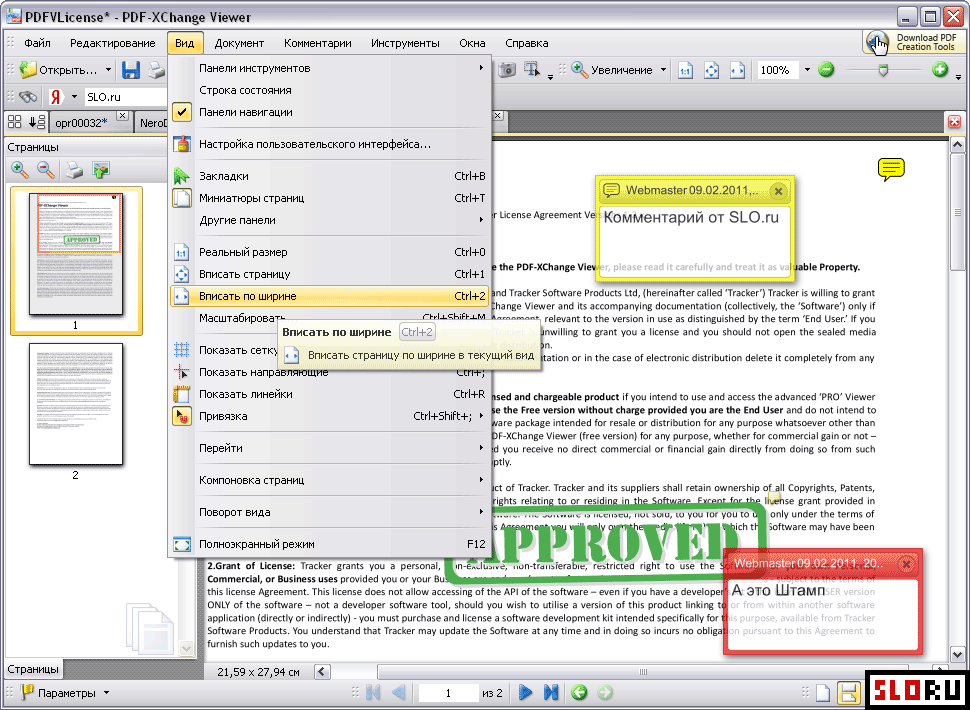This screenshot has height=710, width=970.
Task: Click Download PDF Creation Tools button
Action: (914, 42)
